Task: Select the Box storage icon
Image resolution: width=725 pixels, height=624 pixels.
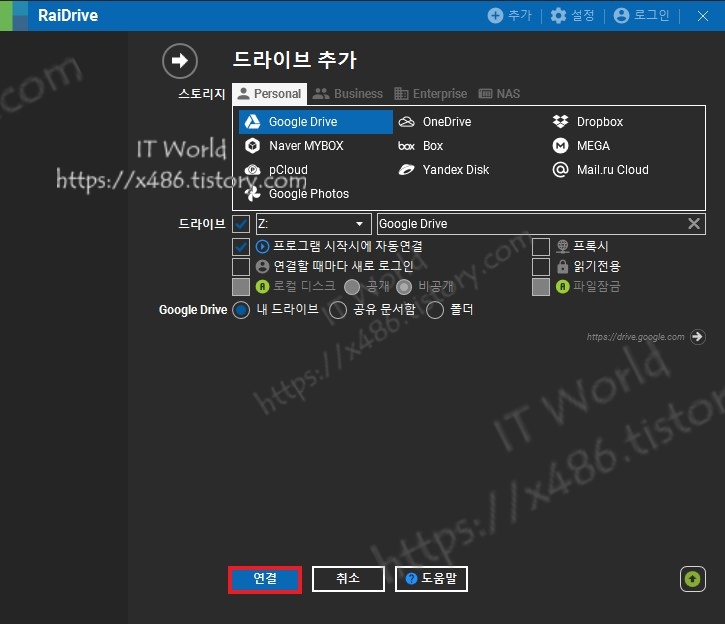Action: (x=406, y=146)
